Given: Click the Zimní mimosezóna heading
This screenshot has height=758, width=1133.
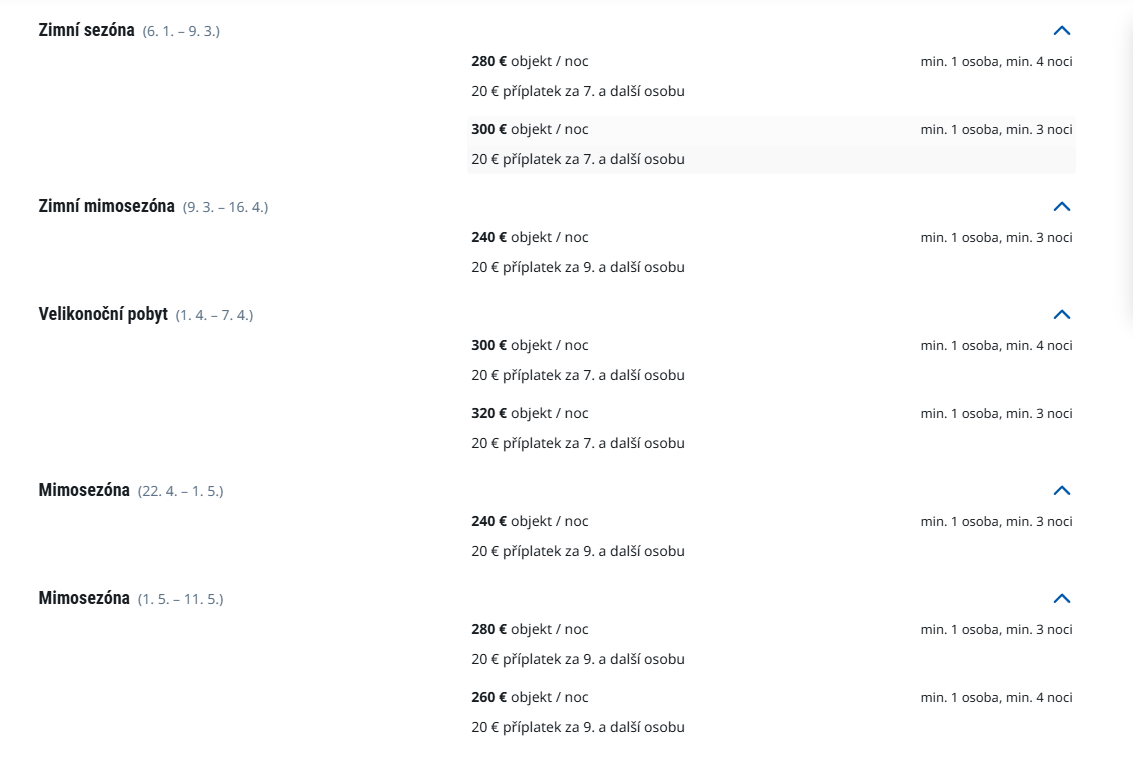Looking at the screenshot, I should click(106, 206).
